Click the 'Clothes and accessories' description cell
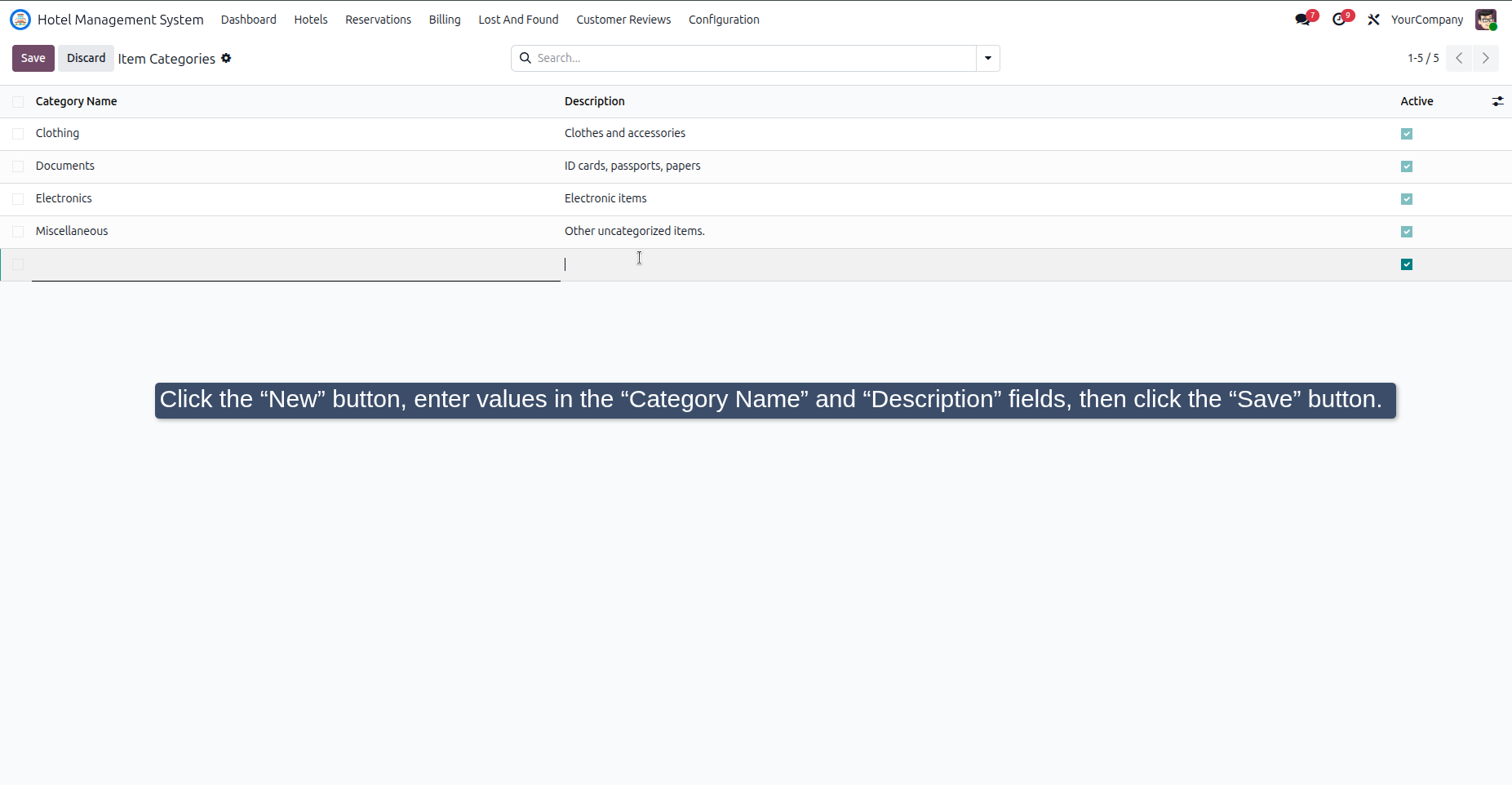The image size is (1512, 785). [625, 134]
